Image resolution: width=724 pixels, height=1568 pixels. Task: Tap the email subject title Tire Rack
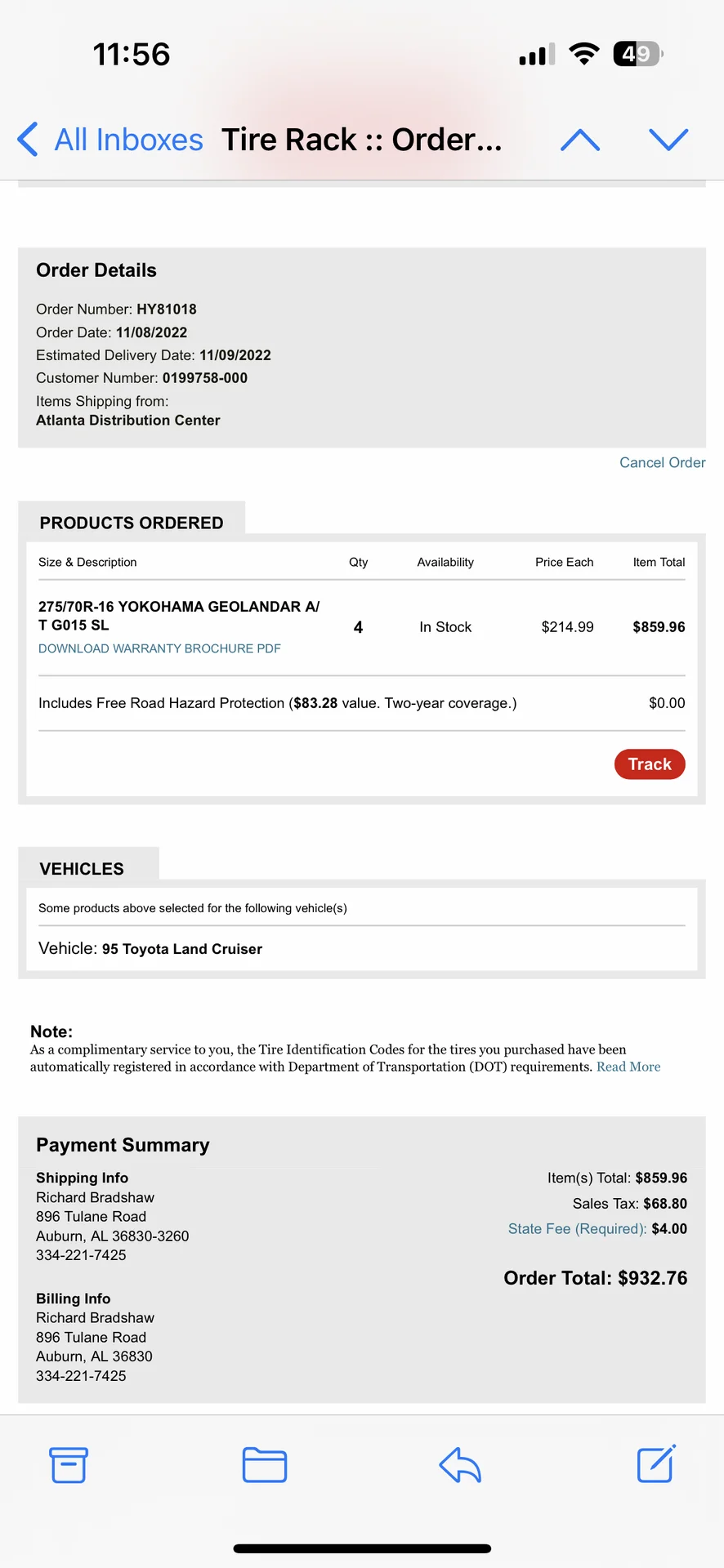coord(361,140)
